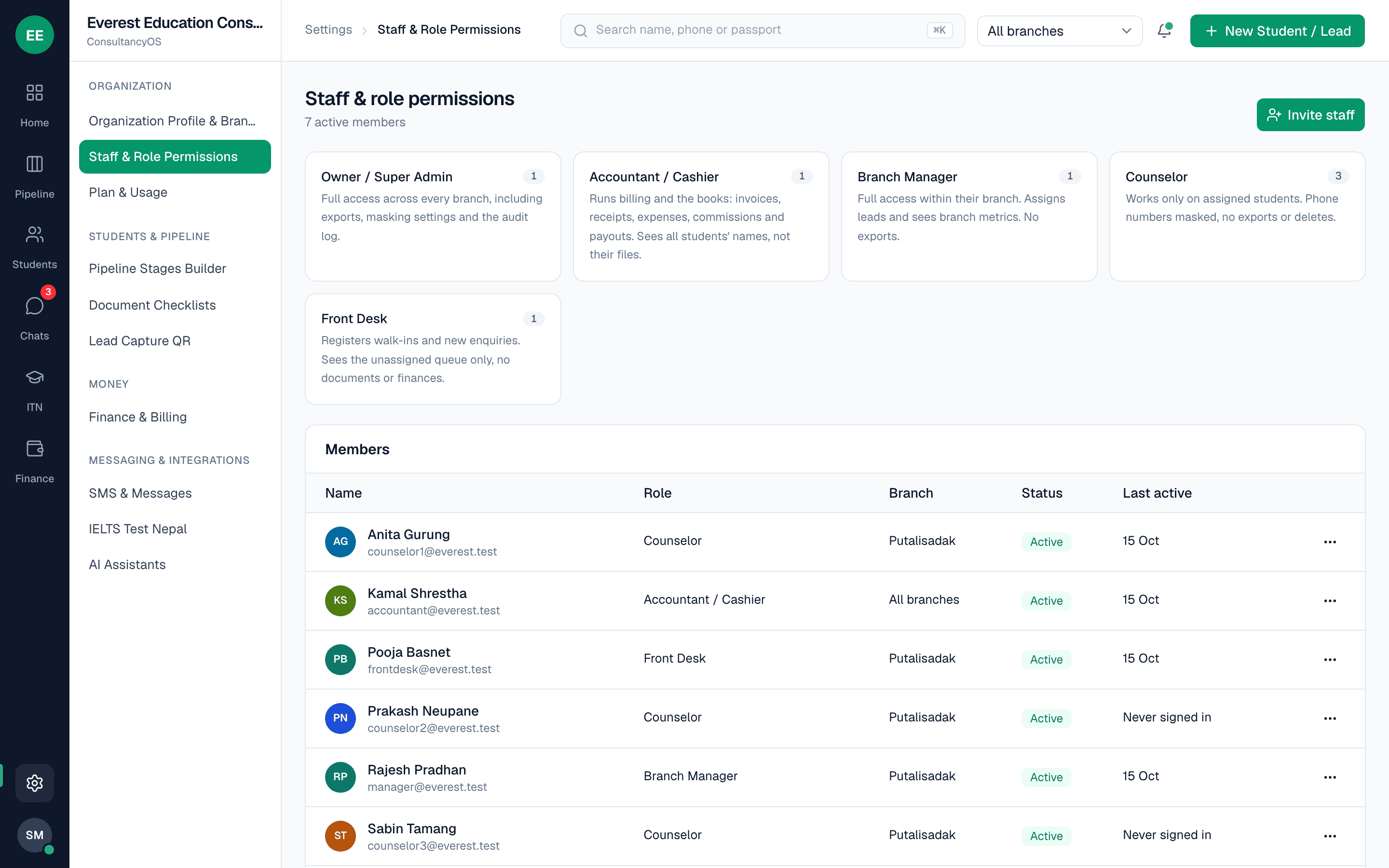Click the All branches cell for Kamal Shrestha

point(924,599)
